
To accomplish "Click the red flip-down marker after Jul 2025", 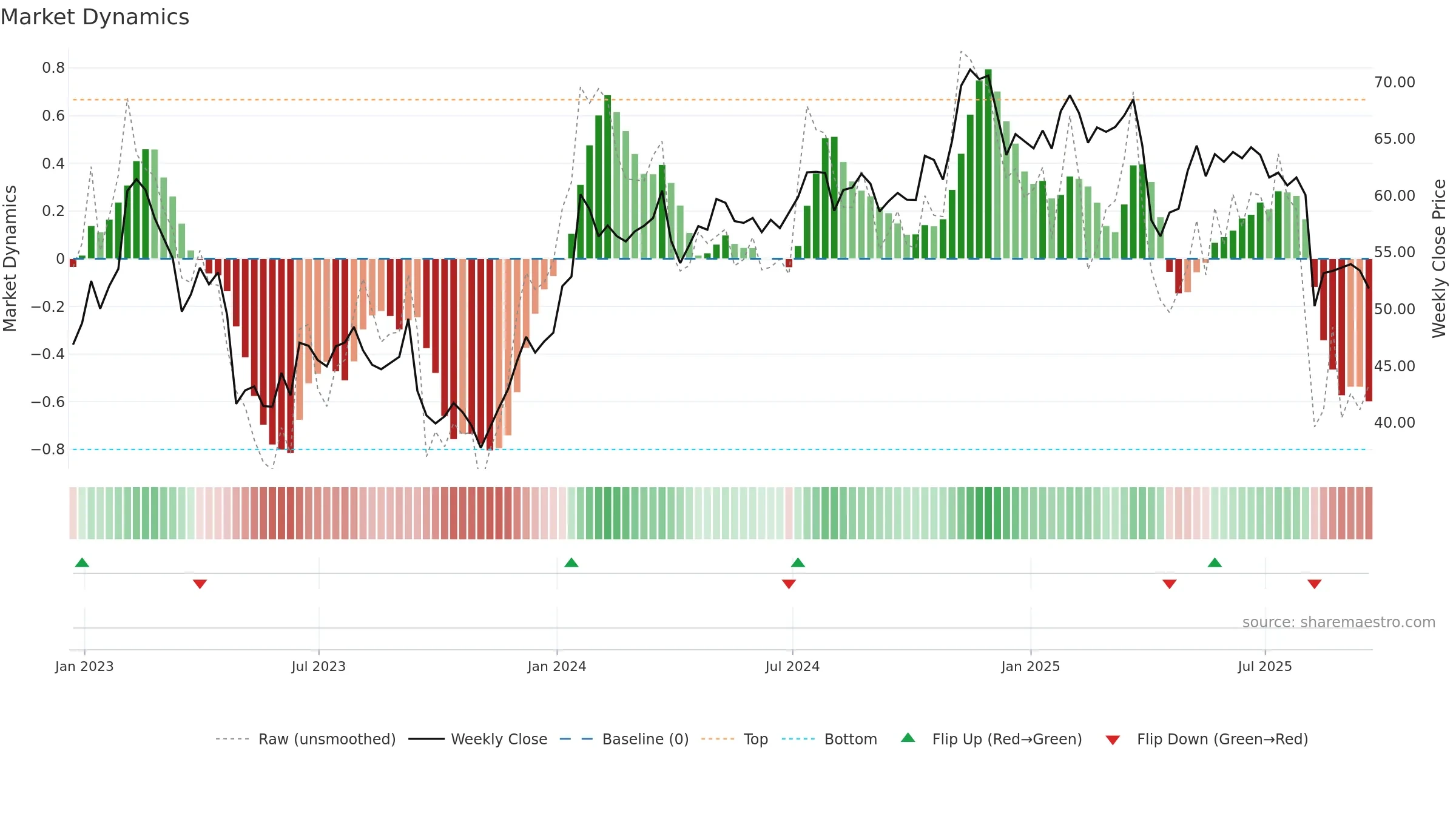I will pyautogui.click(x=1315, y=584).
